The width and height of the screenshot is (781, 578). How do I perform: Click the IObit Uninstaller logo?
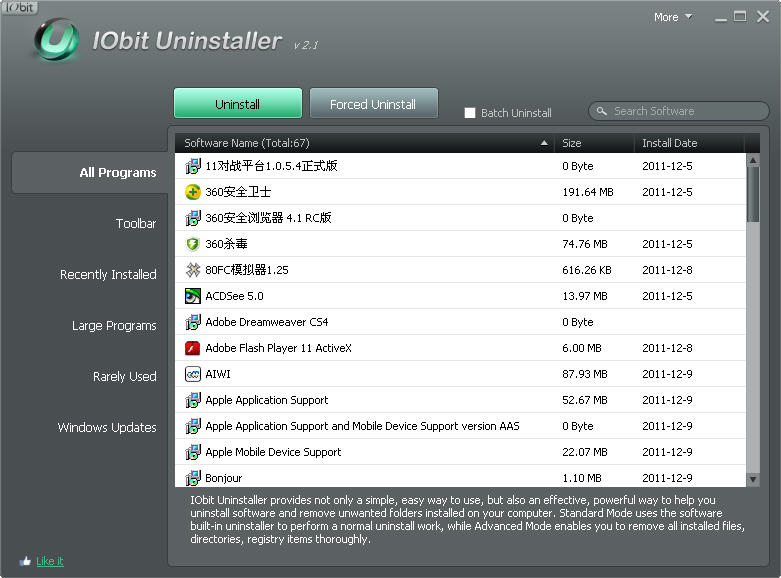tap(56, 40)
